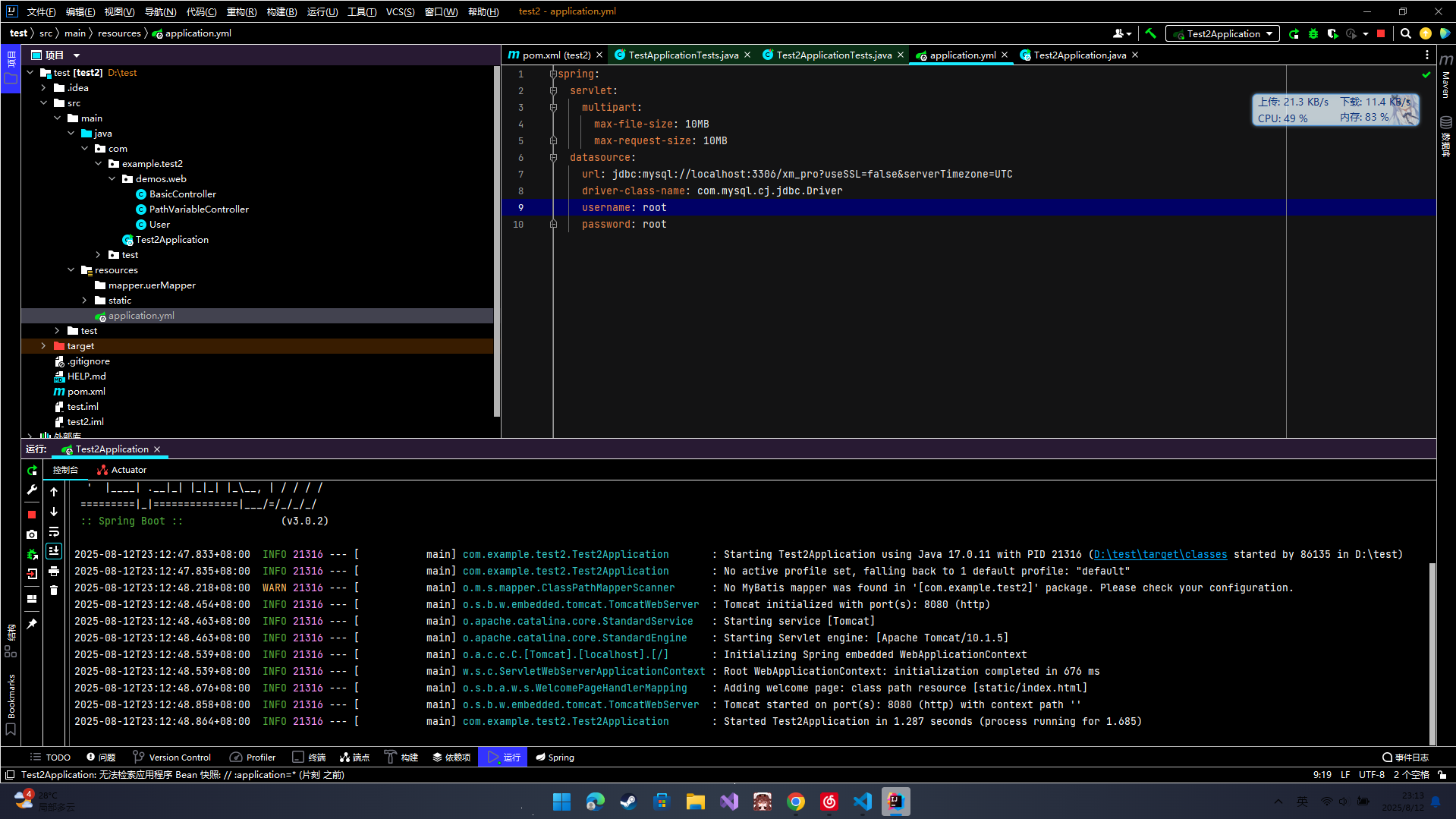The width and height of the screenshot is (1456, 819).
Task: Open Google Chrome from the taskbar
Action: click(795, 802)
